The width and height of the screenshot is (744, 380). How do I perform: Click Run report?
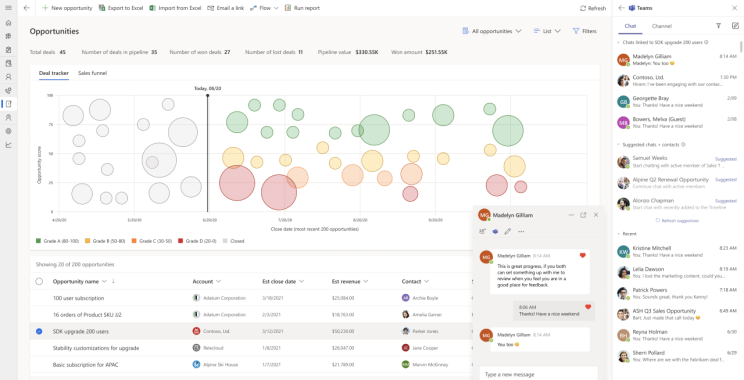coord(302,8)
